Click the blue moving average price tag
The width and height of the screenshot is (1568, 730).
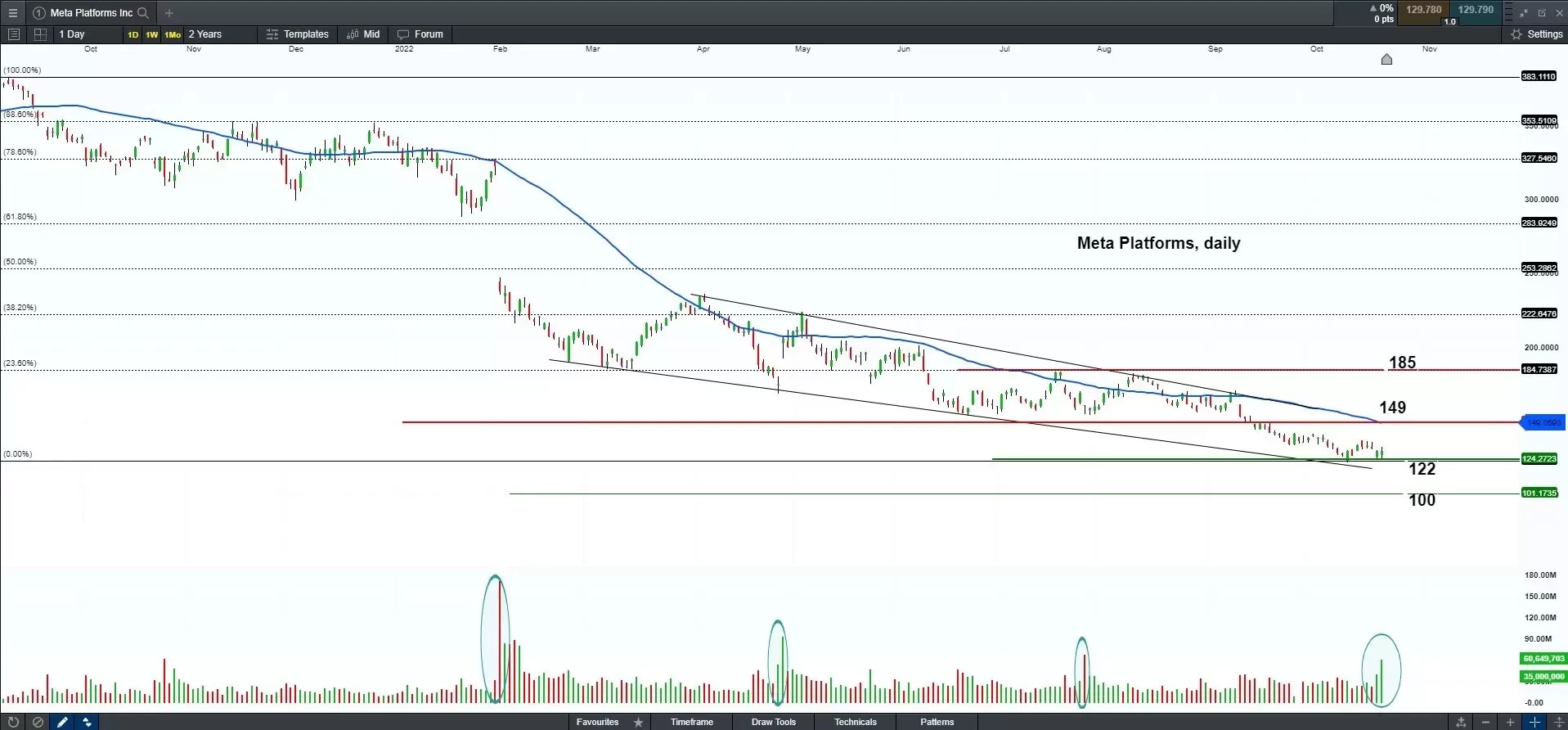point(1543,422)
